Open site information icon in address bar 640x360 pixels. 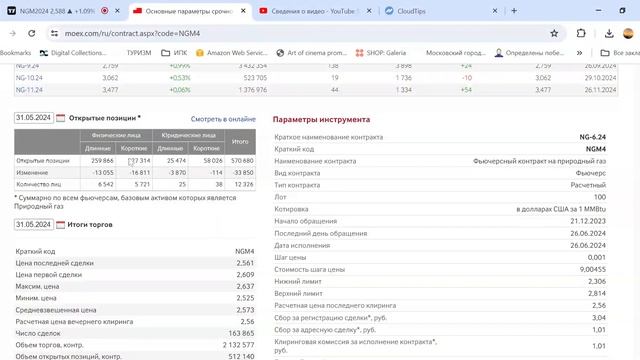pos(54,33)
